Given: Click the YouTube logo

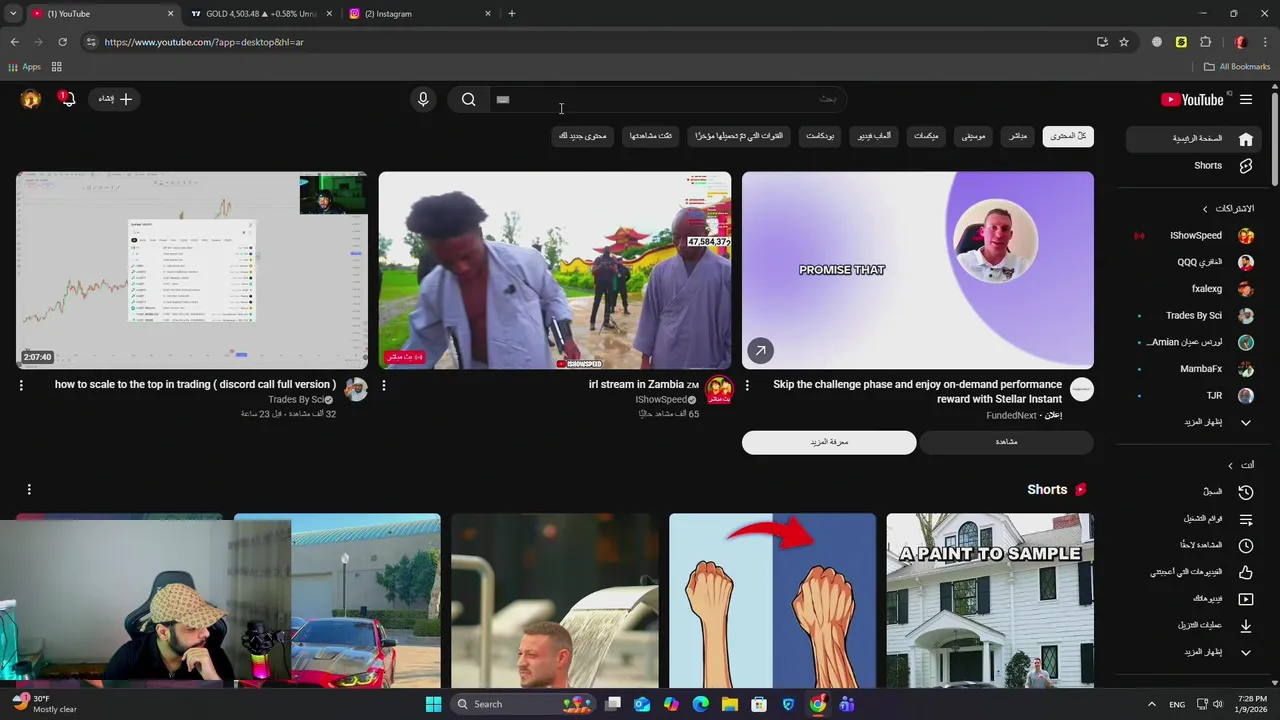Looking at the screenshot, I should coord(1192,99).
